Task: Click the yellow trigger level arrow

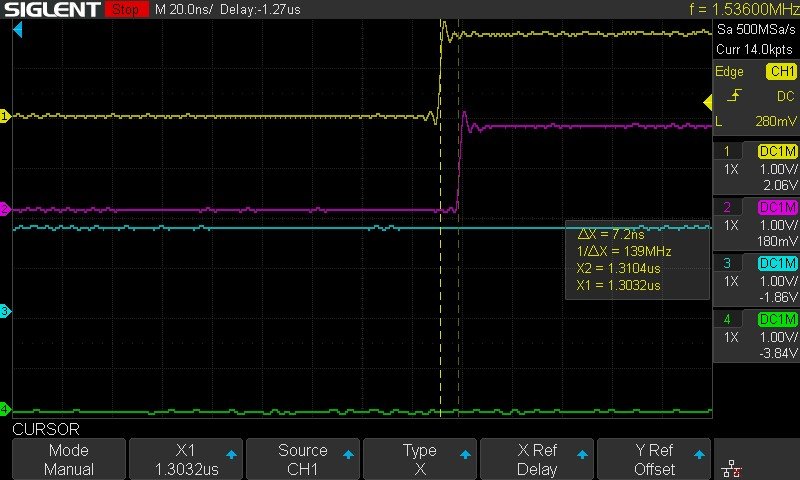Action: pos(708,103)
